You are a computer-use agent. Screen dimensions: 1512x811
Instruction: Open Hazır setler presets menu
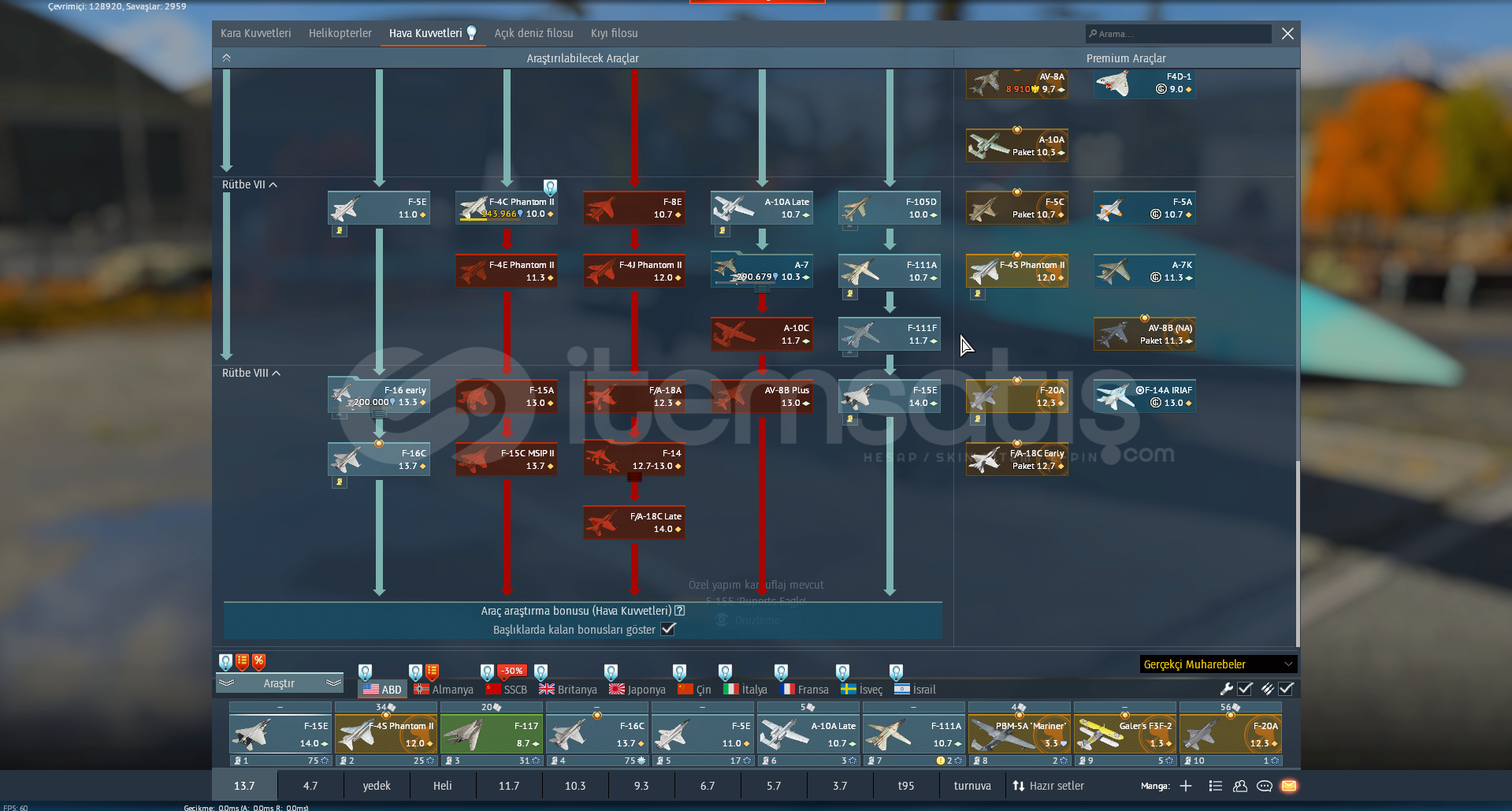[x=1048, y=786]
